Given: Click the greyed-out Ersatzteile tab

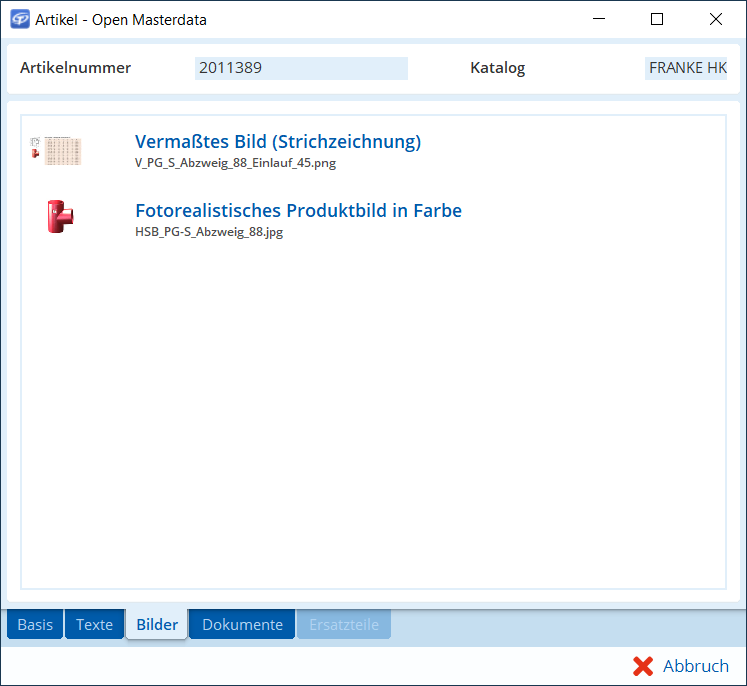Looking at the screenshot, I should pyautogui.click(x=344, y=625).
